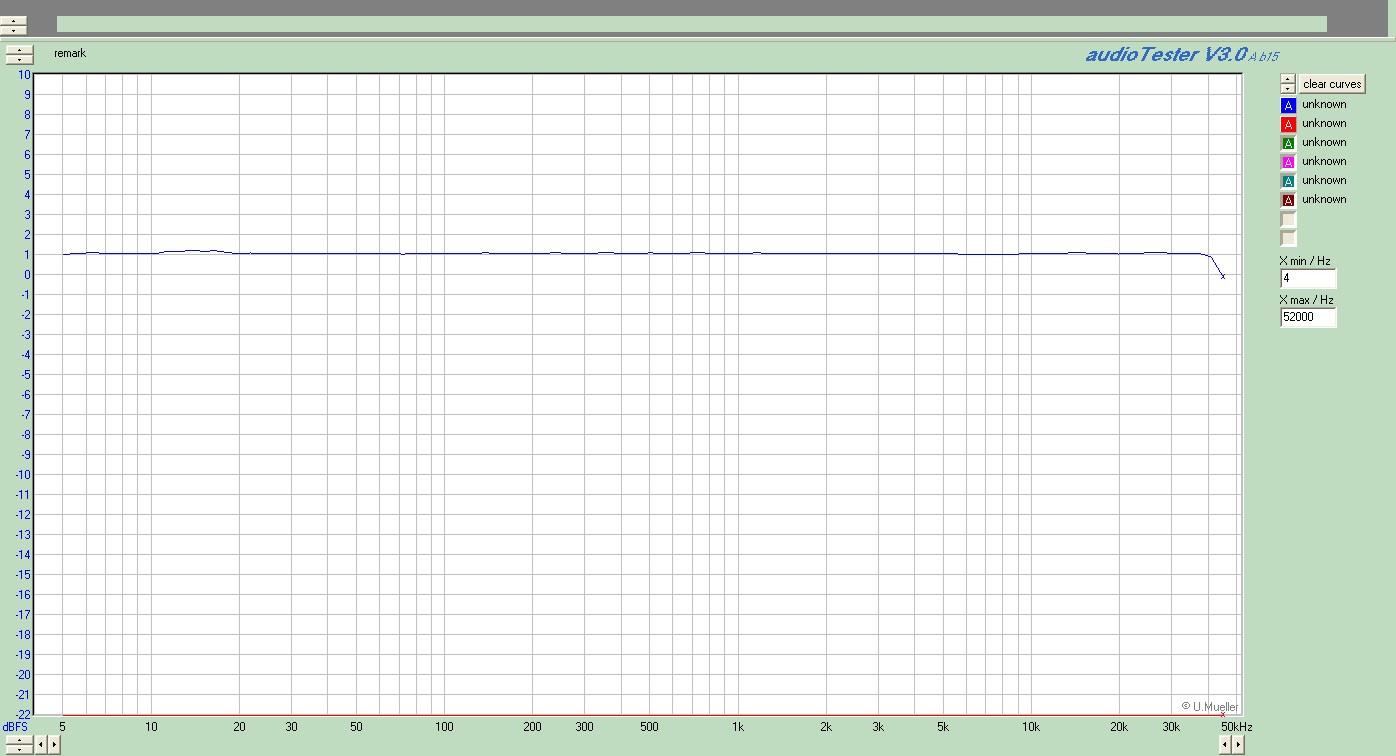Click the 1k frequency axis label

click(x=738, y=727)
